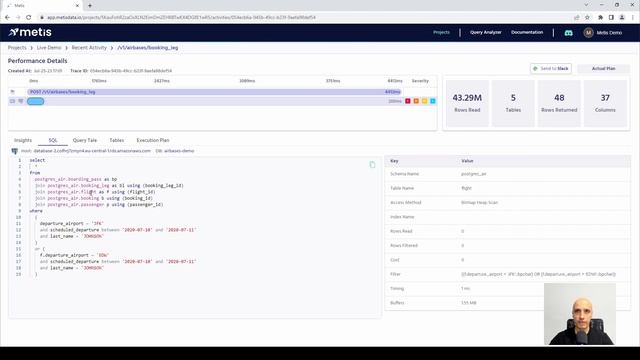This screenshot has height=360, width=640.
Task: Click the yellow severity indicator square
Action: click(x=424, y=101)
